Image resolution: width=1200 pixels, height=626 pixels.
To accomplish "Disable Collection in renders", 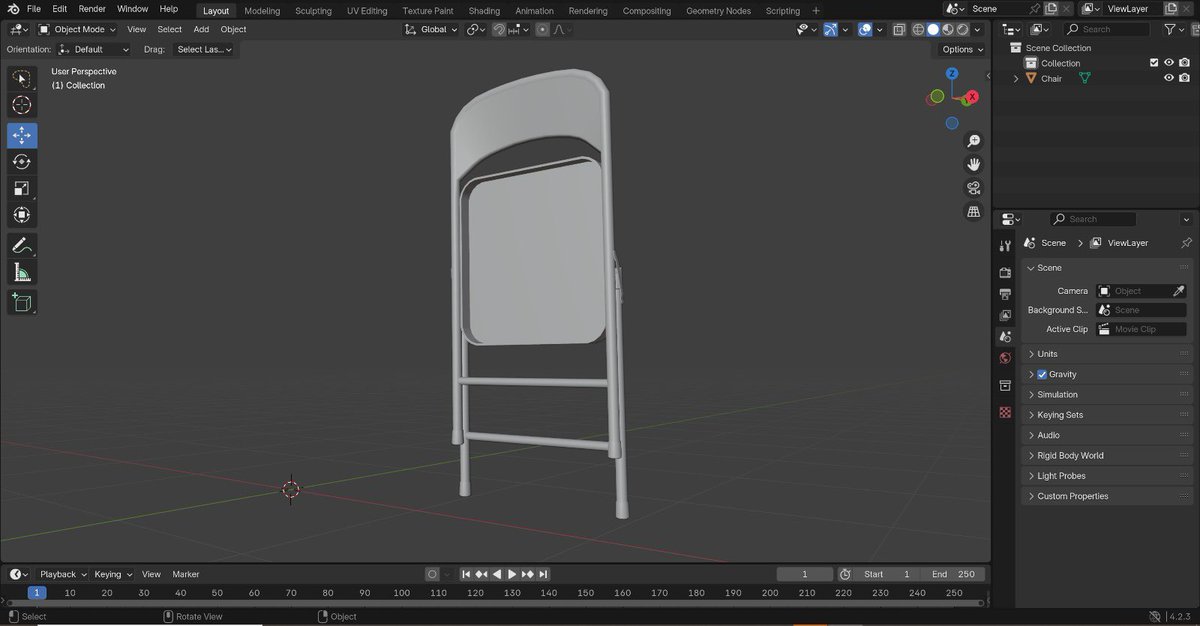I will [x=1184, y=63].
